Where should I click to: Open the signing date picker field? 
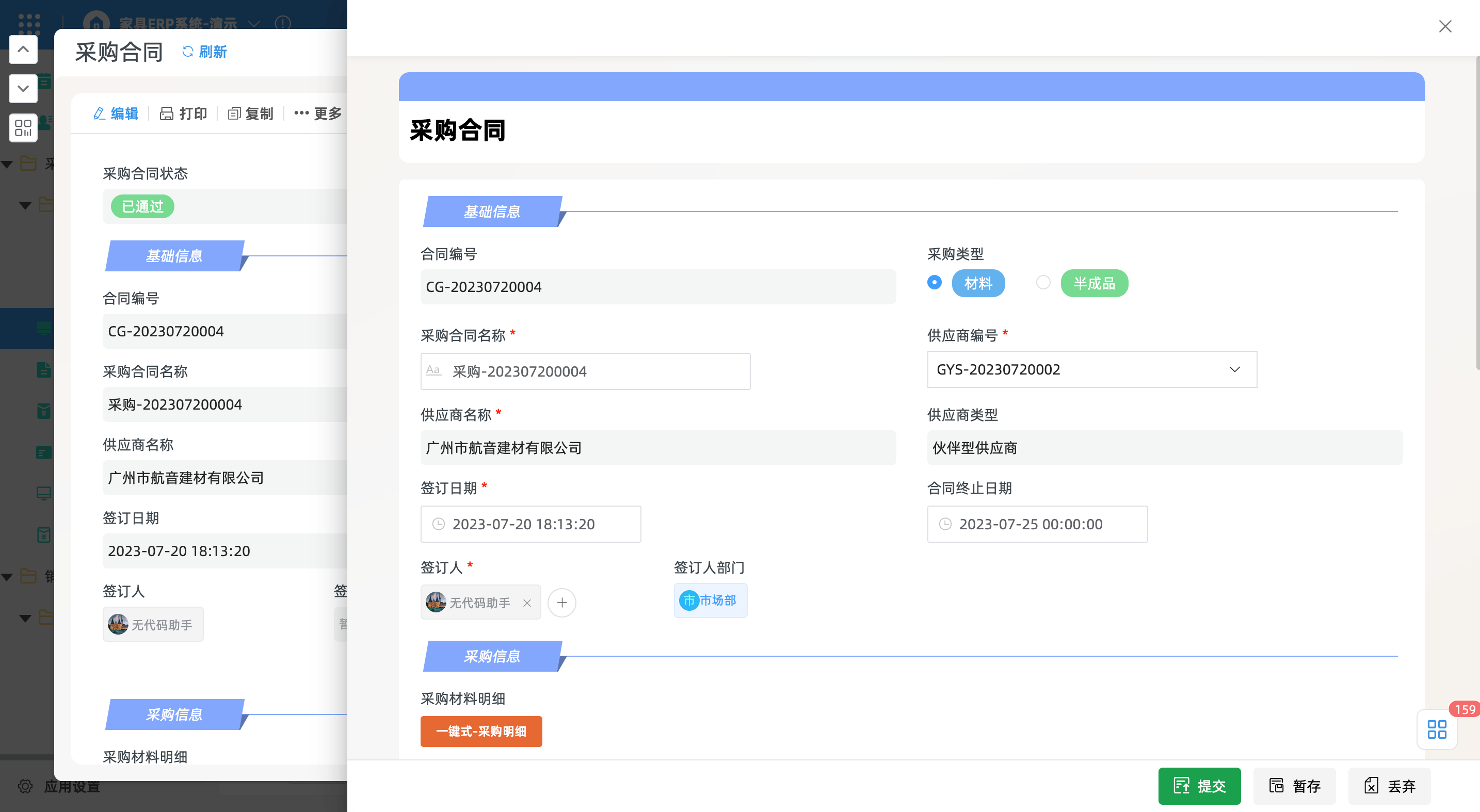(530, 524)
